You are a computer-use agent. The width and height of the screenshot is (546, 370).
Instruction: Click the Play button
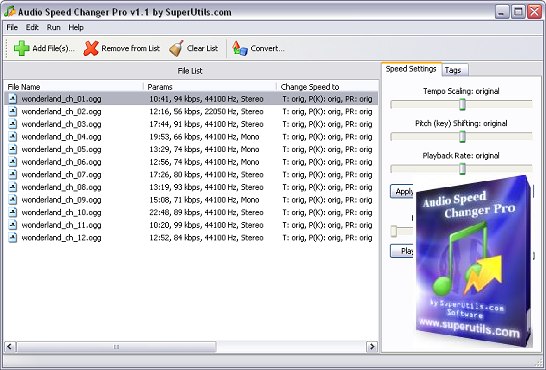pyautogui.click(x=402, y=251)
